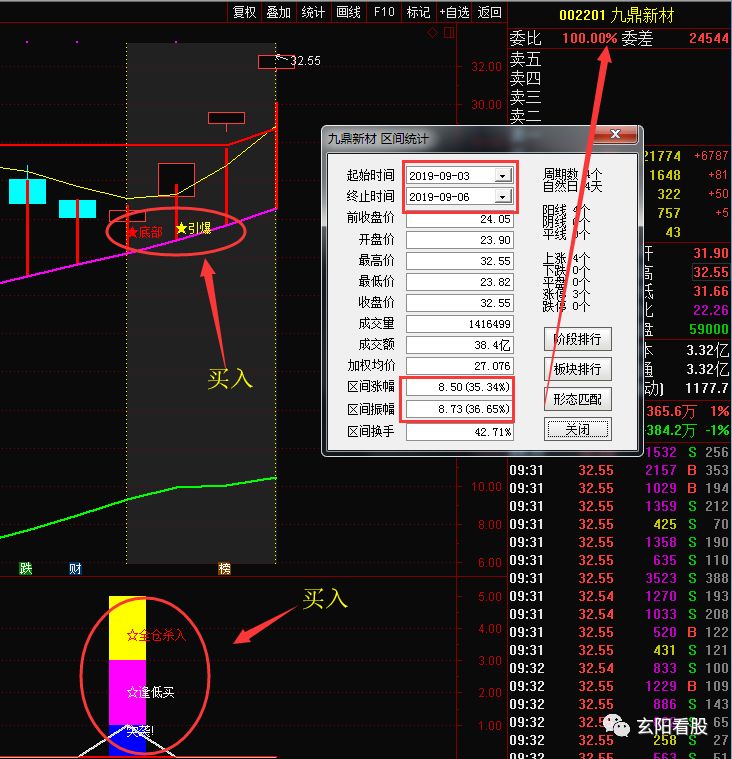Click the stock title 002201 九鼎新材
Viewport: 732px width, 759px height.
[616, 15]
